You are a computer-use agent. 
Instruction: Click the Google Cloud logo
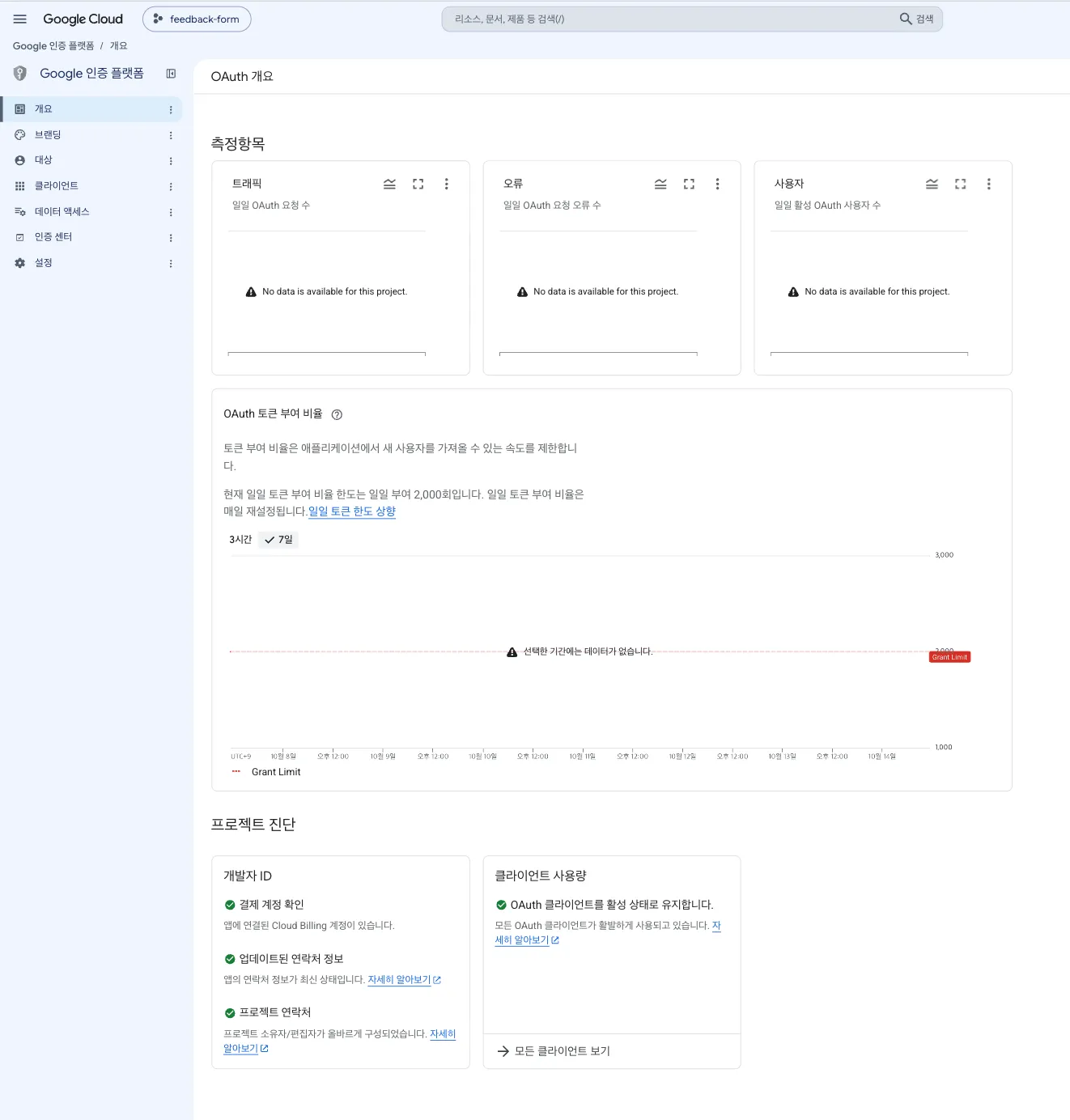tap(83, 19)
